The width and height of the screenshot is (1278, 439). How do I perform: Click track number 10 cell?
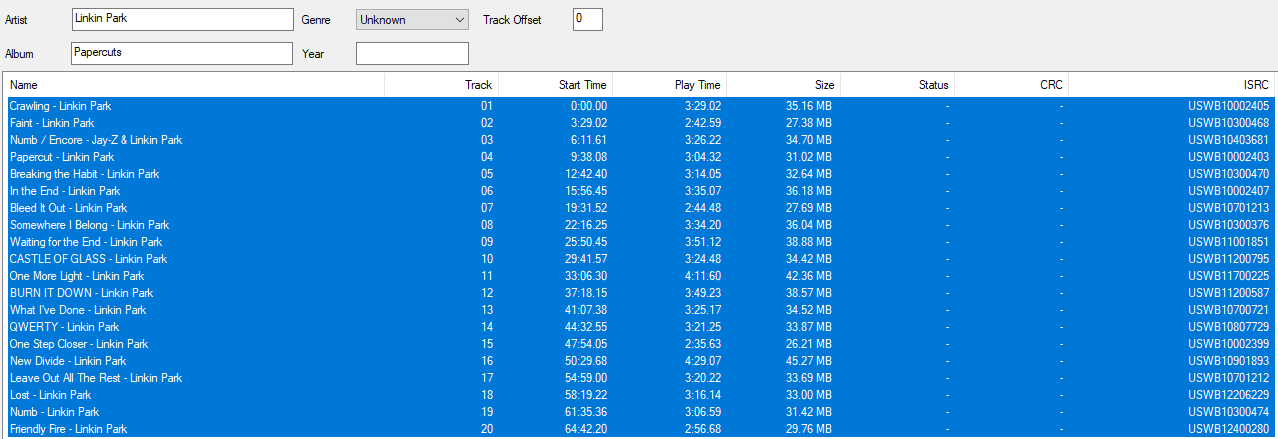coord(487,259)
